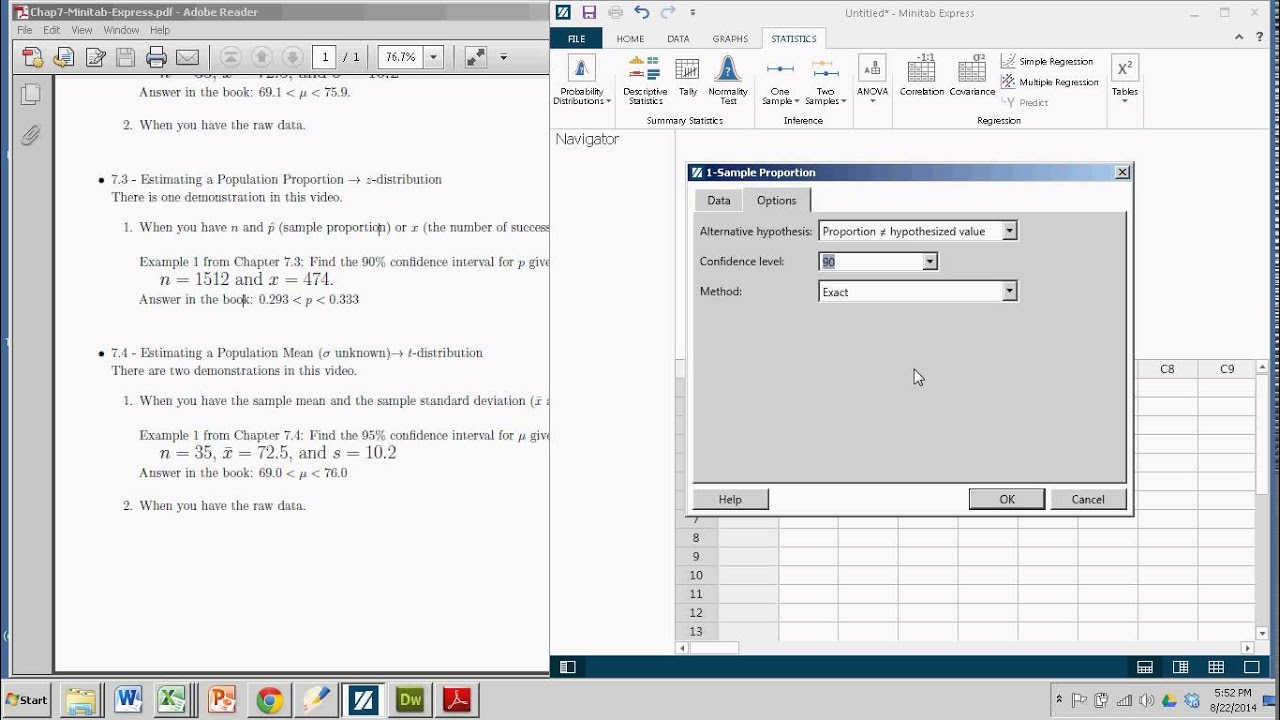Screen dimensions: 1280x720
Task: Open the ANOVA tool
Action: pos(872,78)
